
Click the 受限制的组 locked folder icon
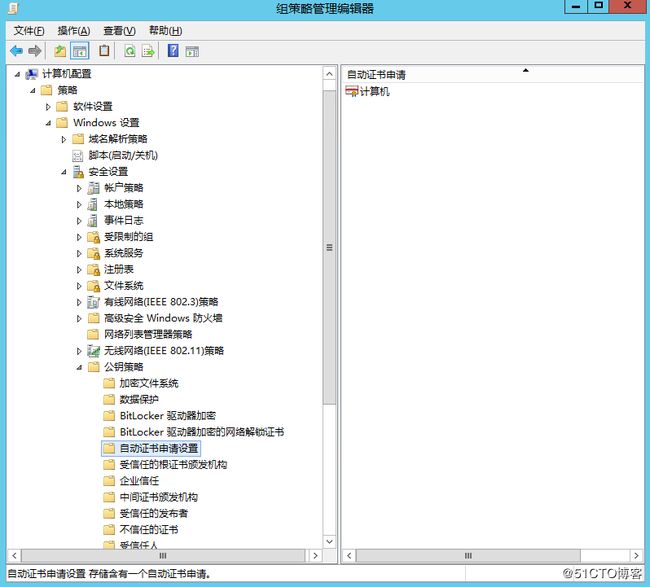pyautogui.click(x=94, y=237)
